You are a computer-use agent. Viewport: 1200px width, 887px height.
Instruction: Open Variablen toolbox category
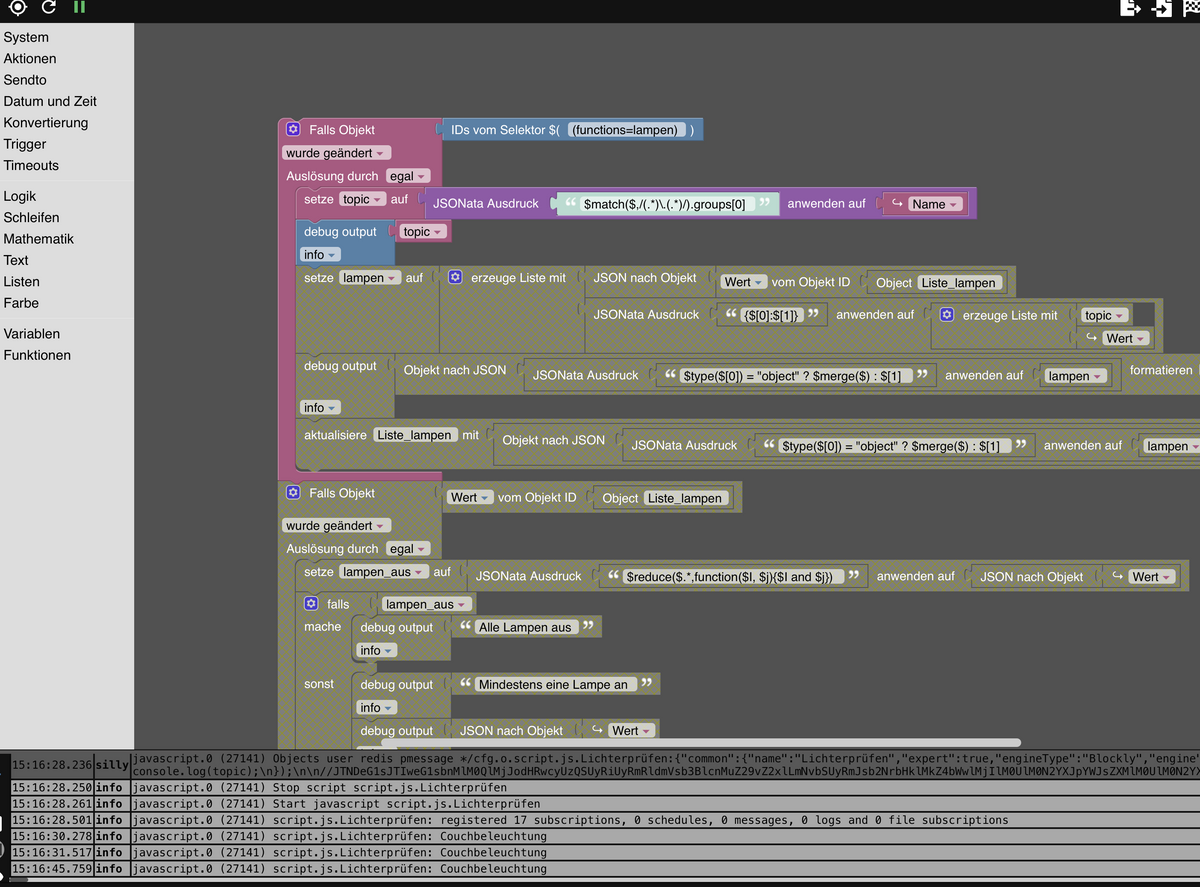(x=32, y=334)
